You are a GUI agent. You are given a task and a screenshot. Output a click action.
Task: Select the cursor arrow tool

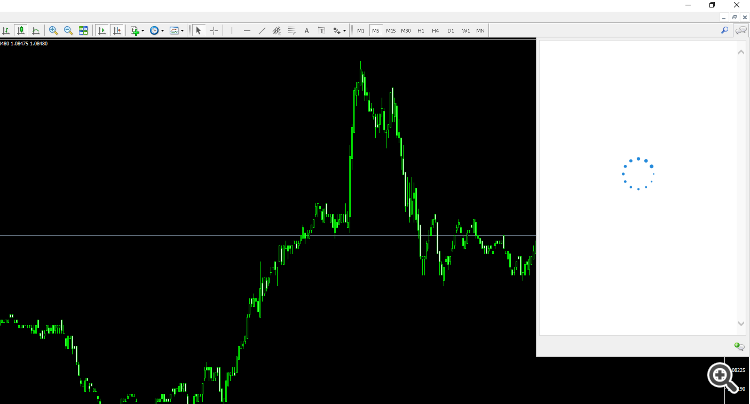199,31
